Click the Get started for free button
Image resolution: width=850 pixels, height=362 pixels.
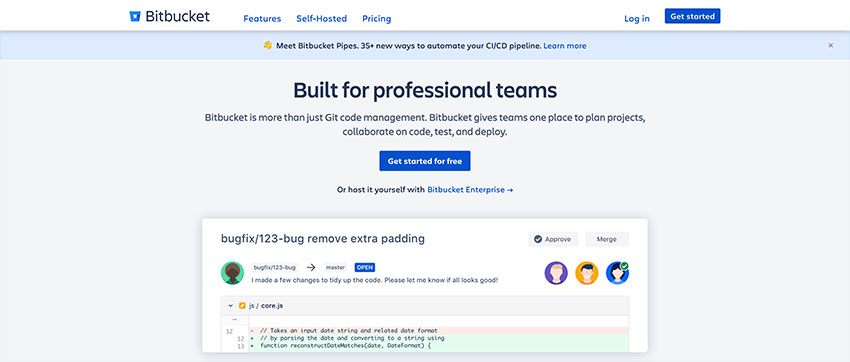coord(424,161)
